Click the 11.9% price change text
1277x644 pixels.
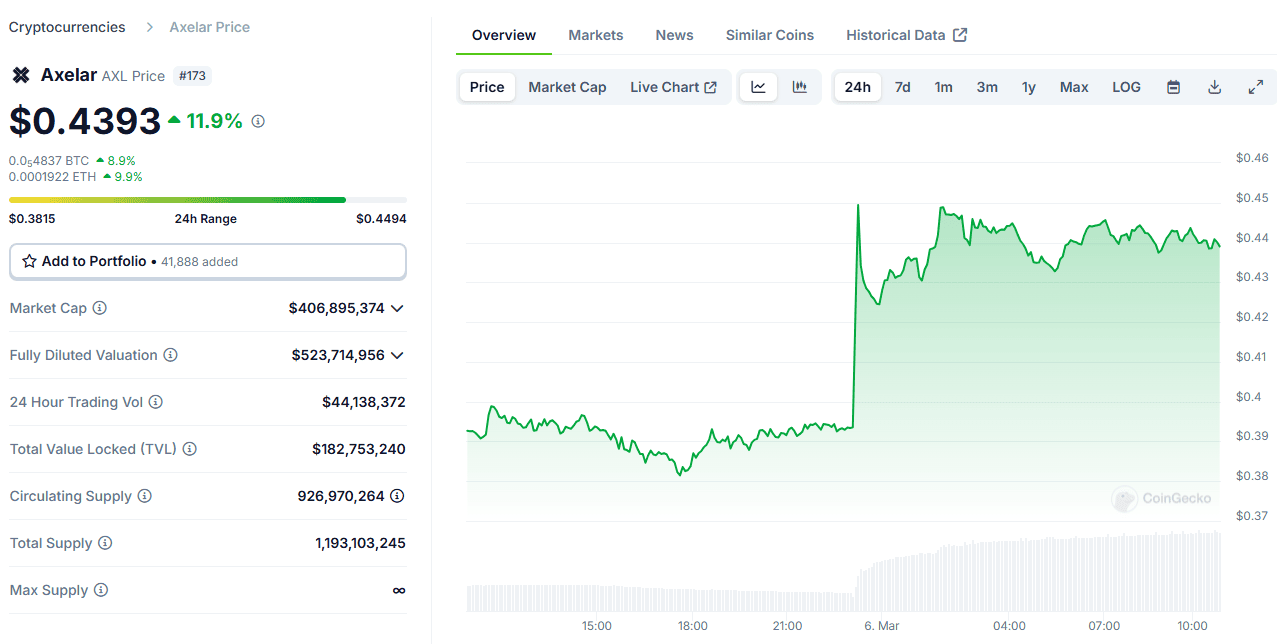tap(214, 121)
